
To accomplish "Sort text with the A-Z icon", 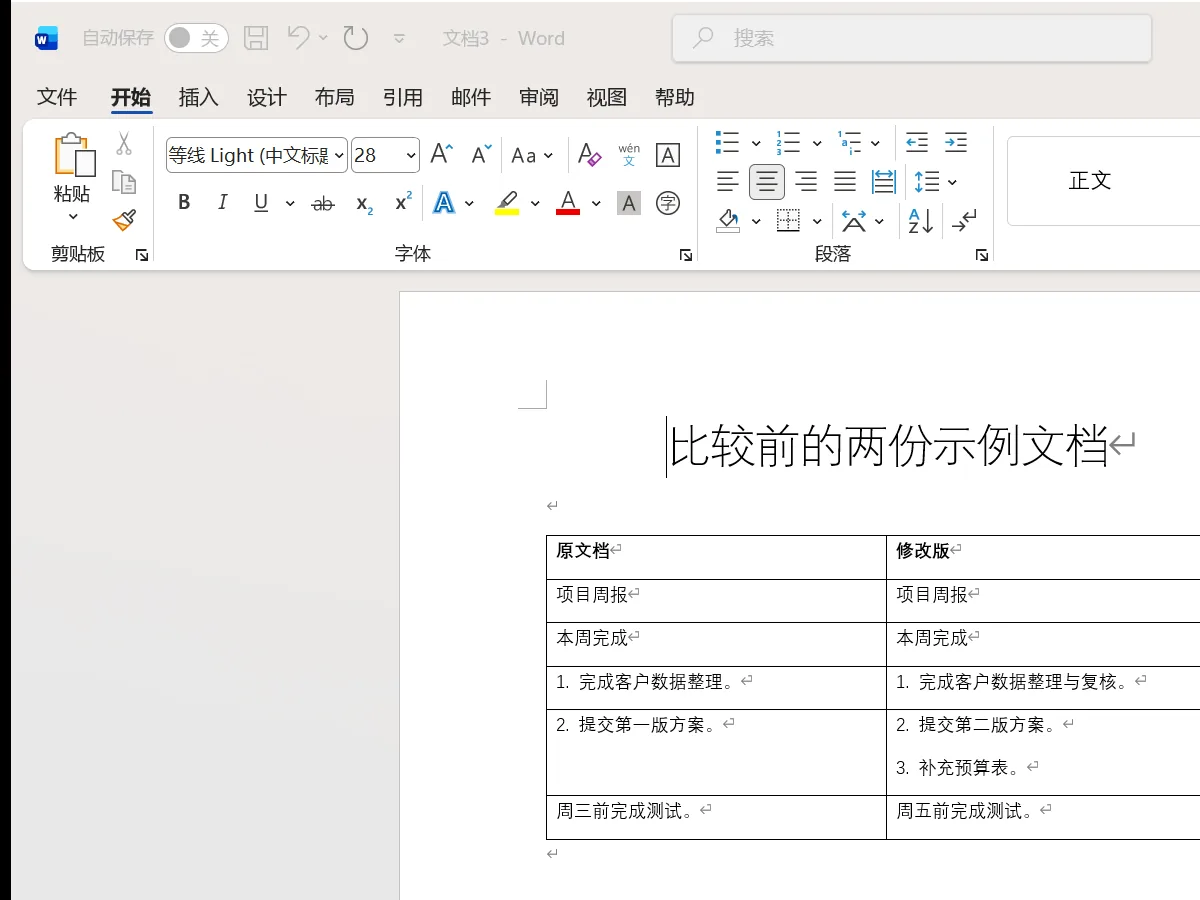I will coord(920,221).
